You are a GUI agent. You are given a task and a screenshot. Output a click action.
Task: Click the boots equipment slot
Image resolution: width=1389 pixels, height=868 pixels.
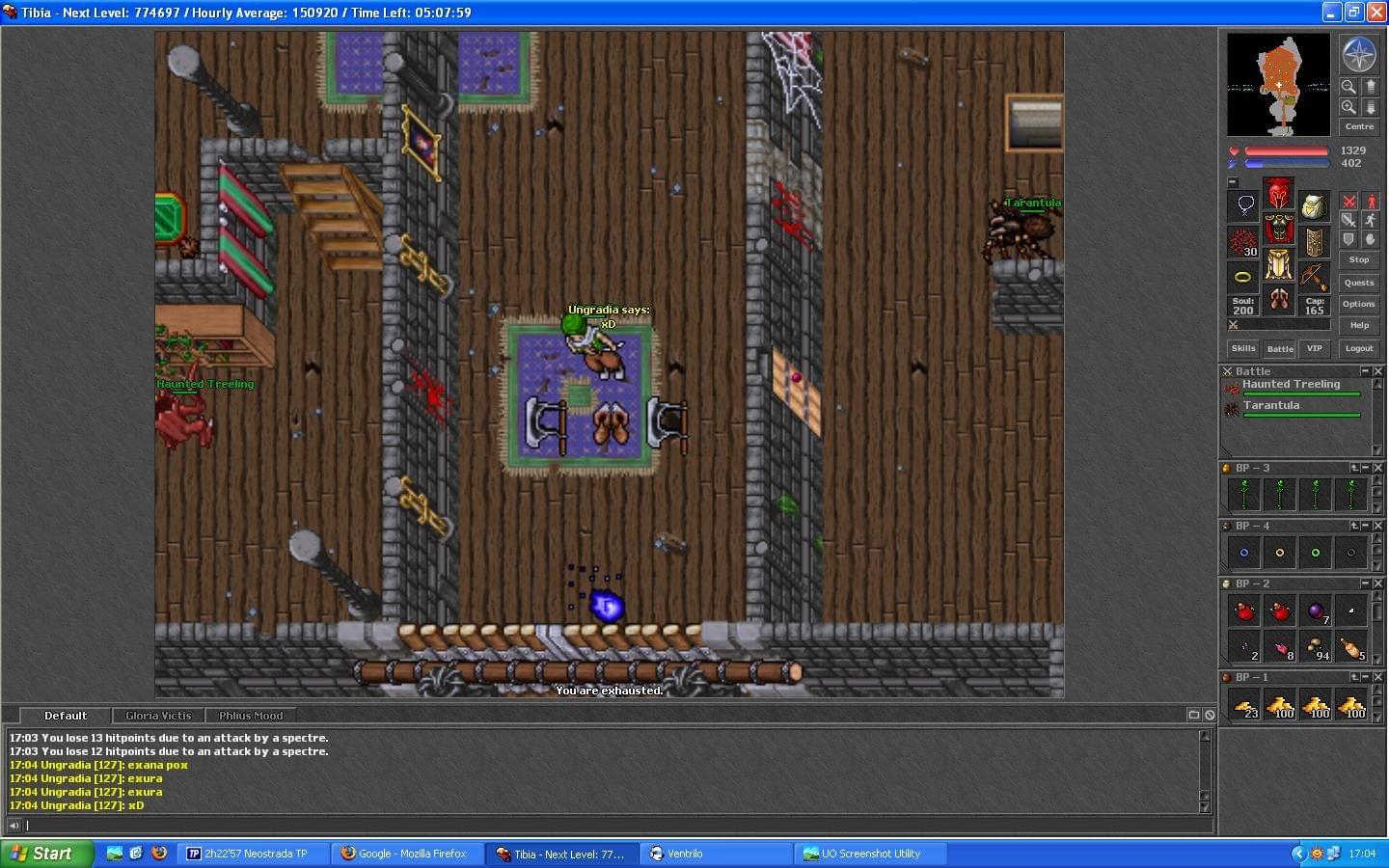pos(1279,299)
